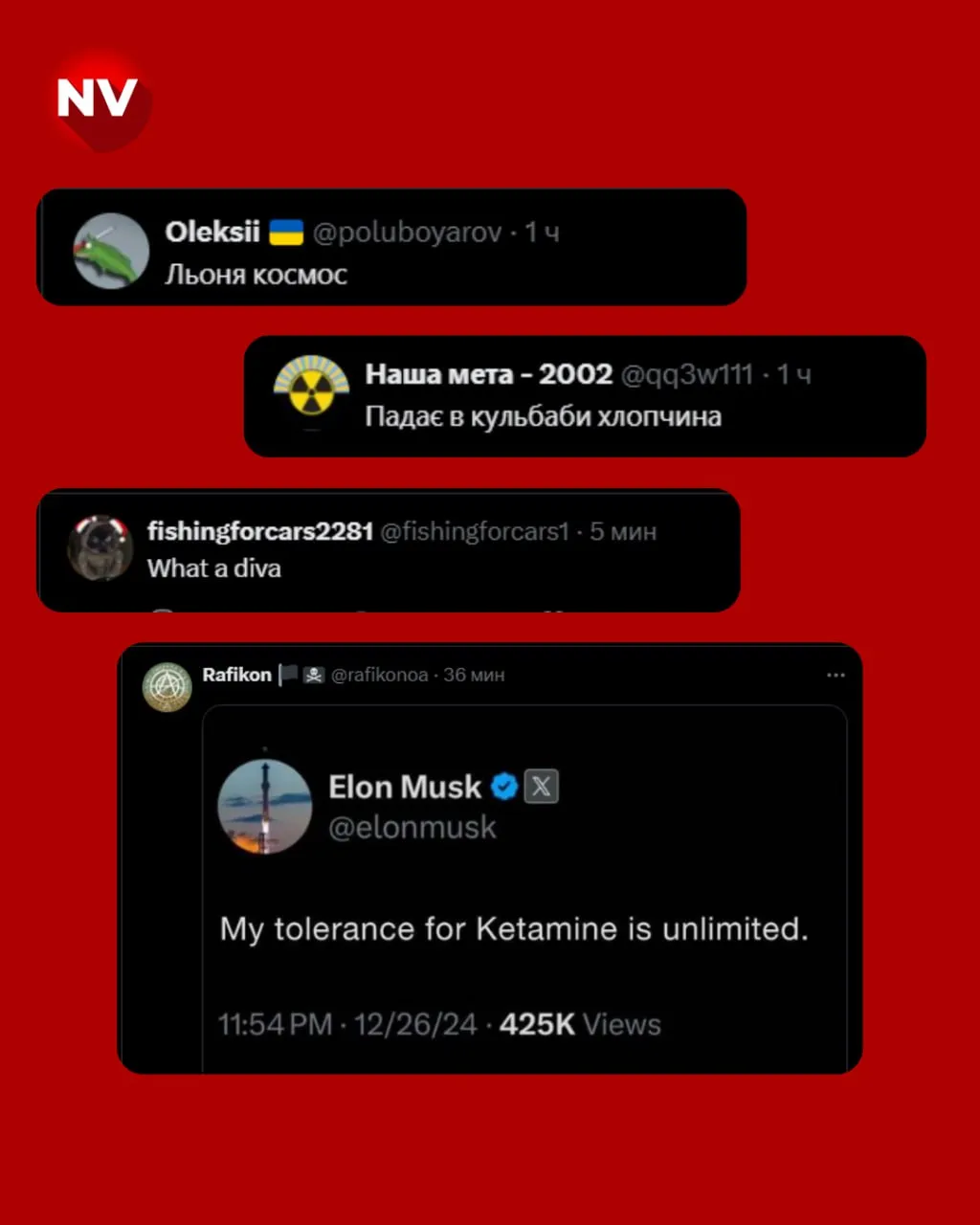Click the 425K Views counter

click(x=580, y=1024)
